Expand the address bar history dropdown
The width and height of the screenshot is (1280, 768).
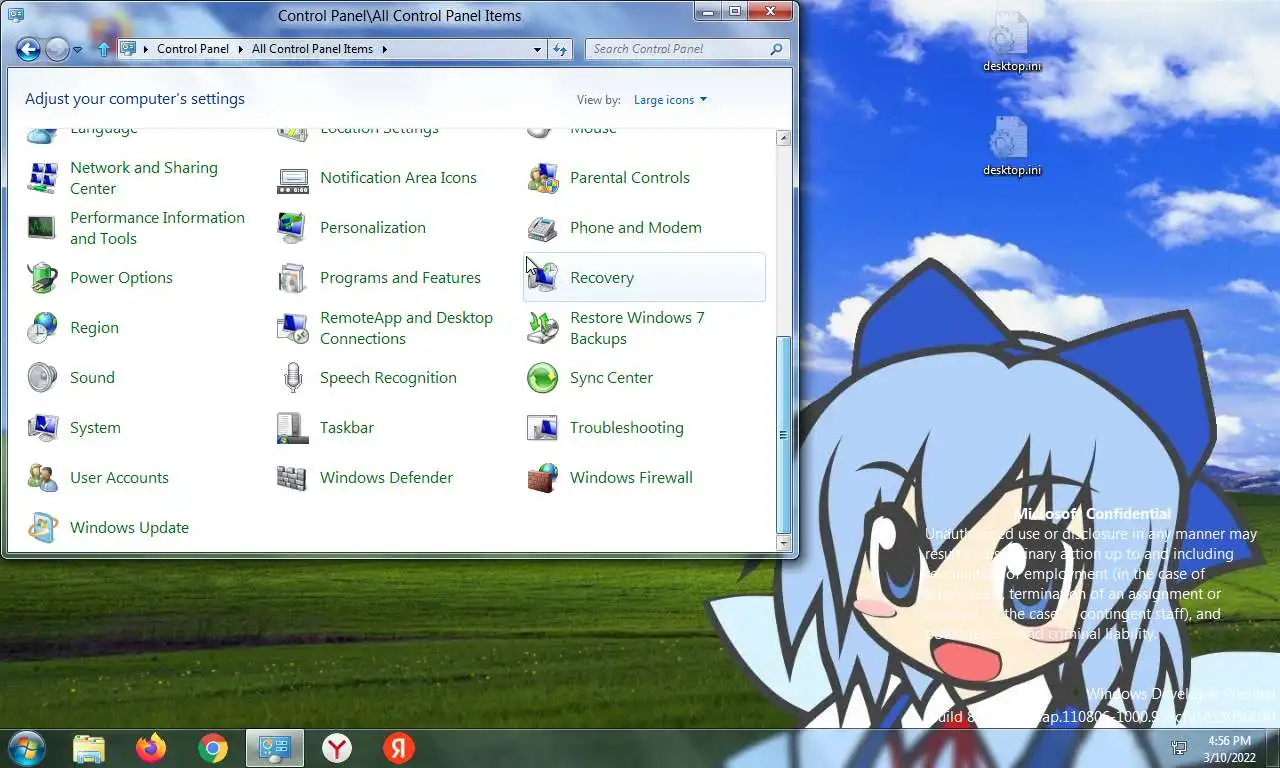537,49
